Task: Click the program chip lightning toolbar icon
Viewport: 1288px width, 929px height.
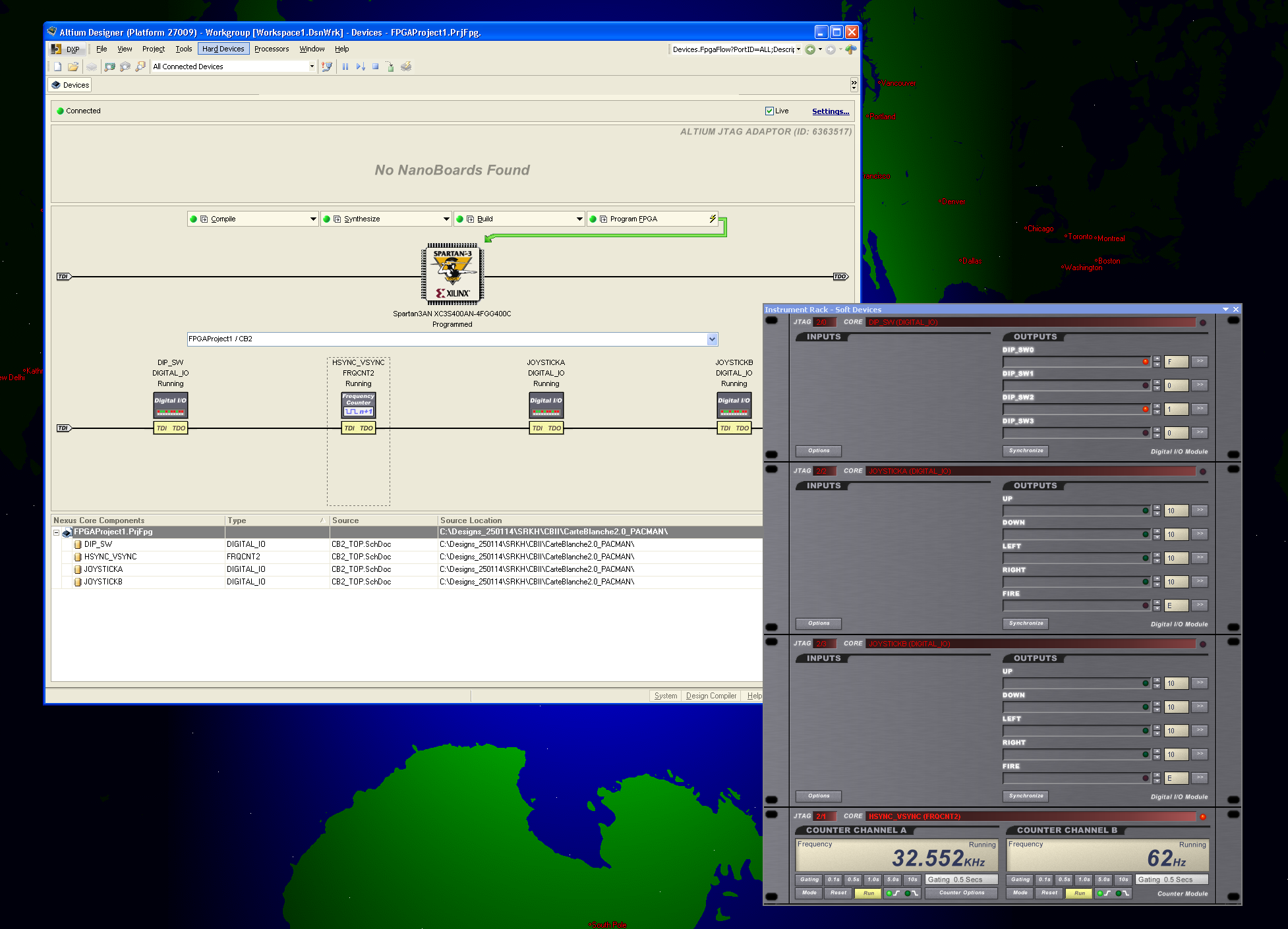Action: pos(406,67)
